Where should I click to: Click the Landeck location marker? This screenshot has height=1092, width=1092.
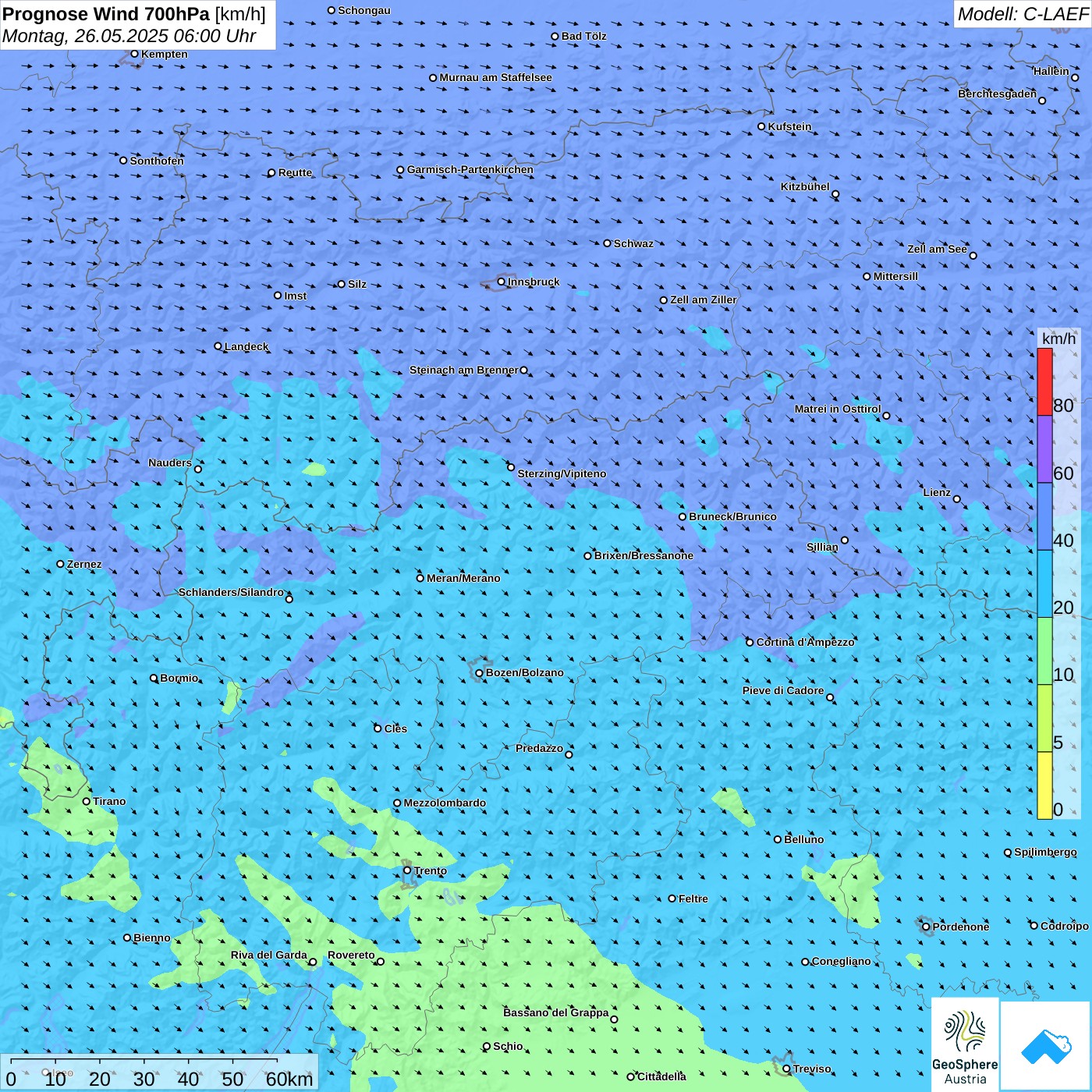(x=218, y=346)
